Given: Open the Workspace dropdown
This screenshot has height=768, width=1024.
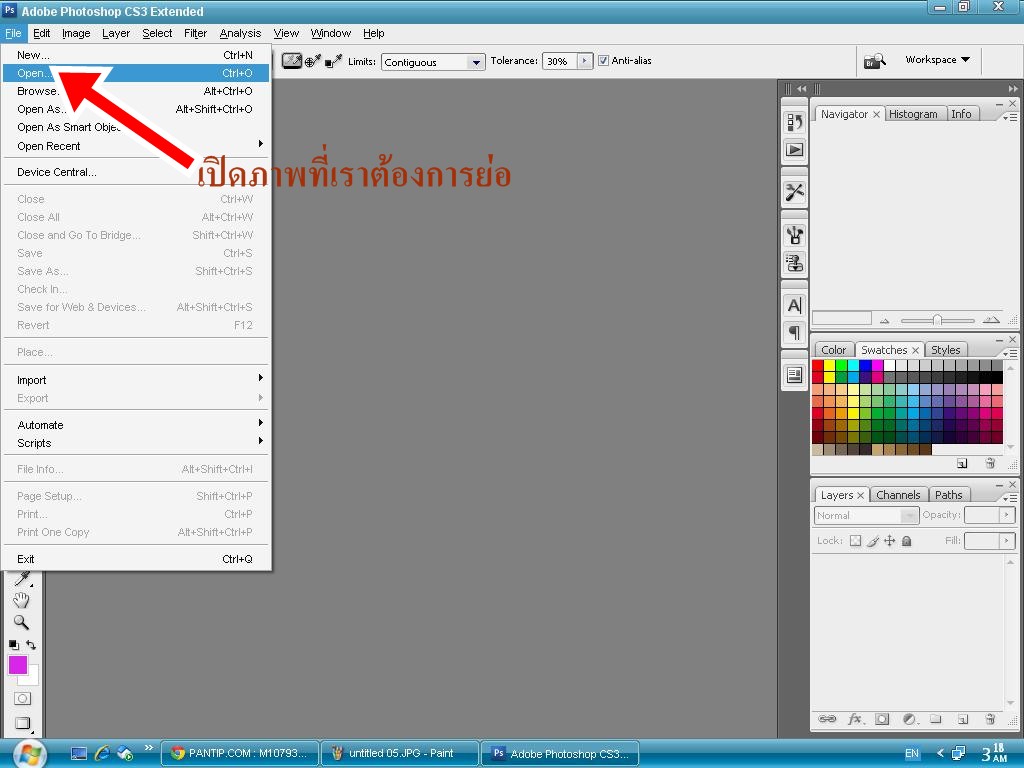Looking at the screenshot, I should (x=937, y=59).
